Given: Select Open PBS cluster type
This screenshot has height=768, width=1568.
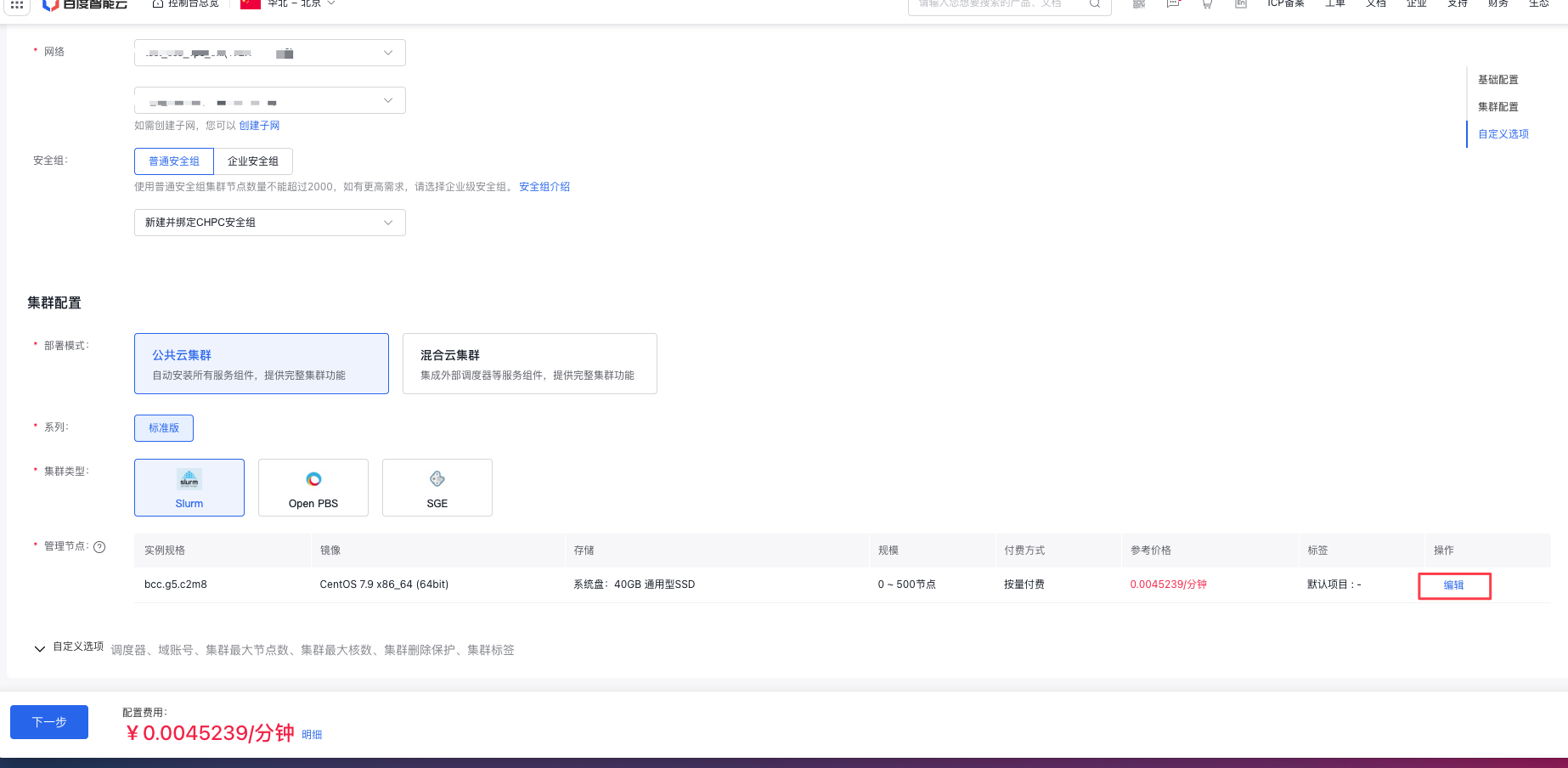Looking at the screenshot, I should point(313,488).
